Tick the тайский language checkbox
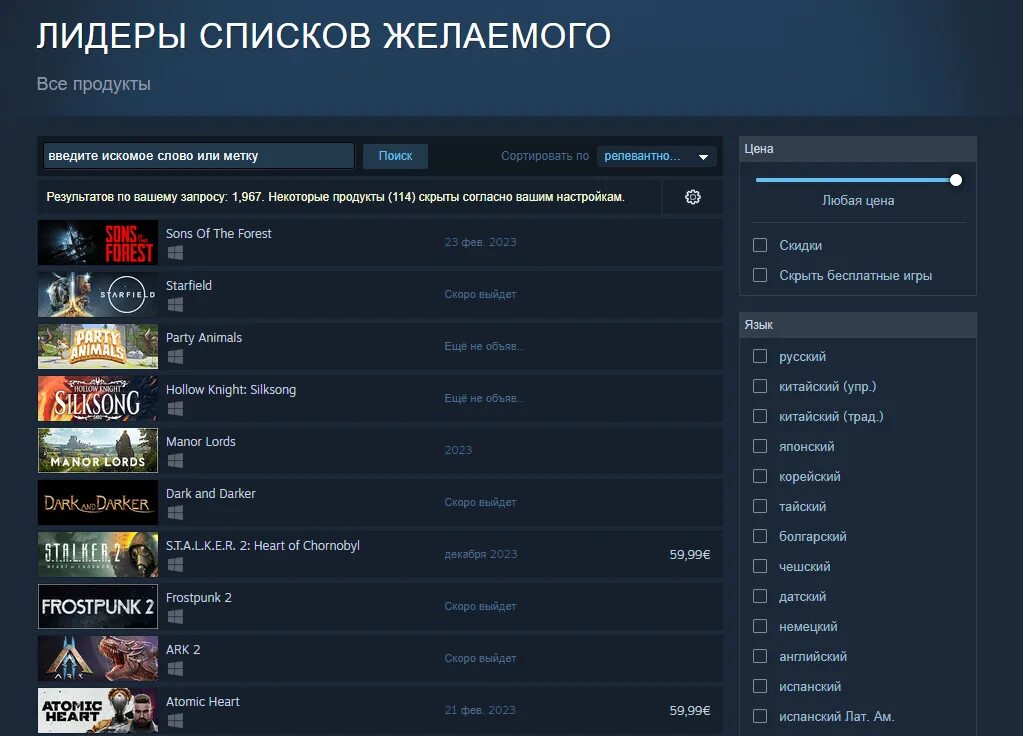This screenshot has width=1023, height=736. pyautogui.click(x=760, y=506)
